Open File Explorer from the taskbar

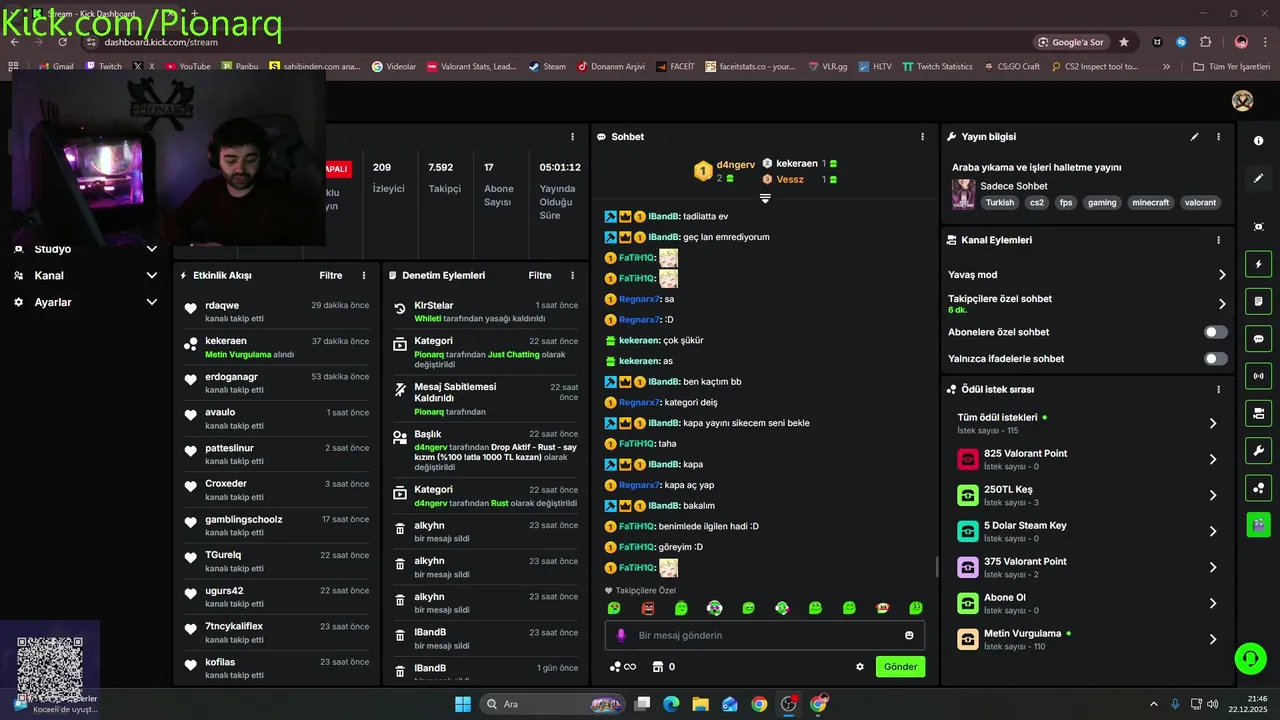pos(700,704)
